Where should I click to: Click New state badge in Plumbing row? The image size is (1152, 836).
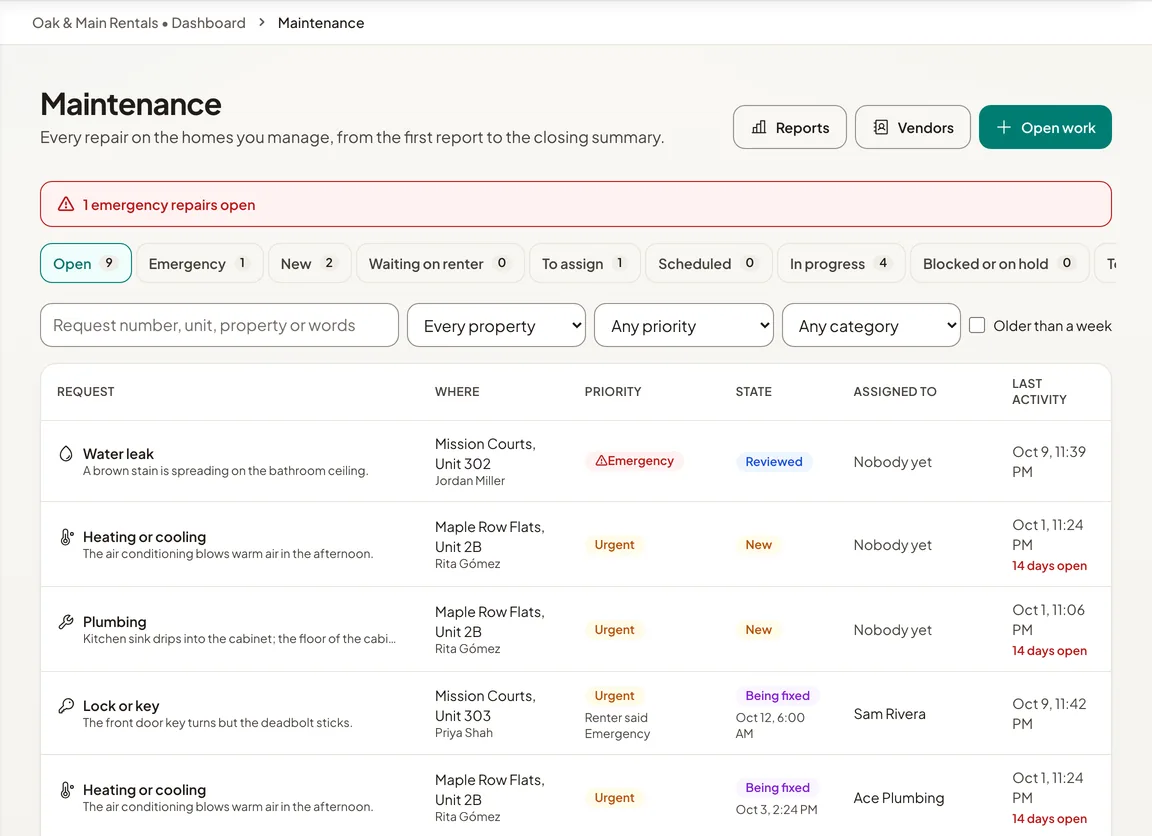click(x=758, y=630)
